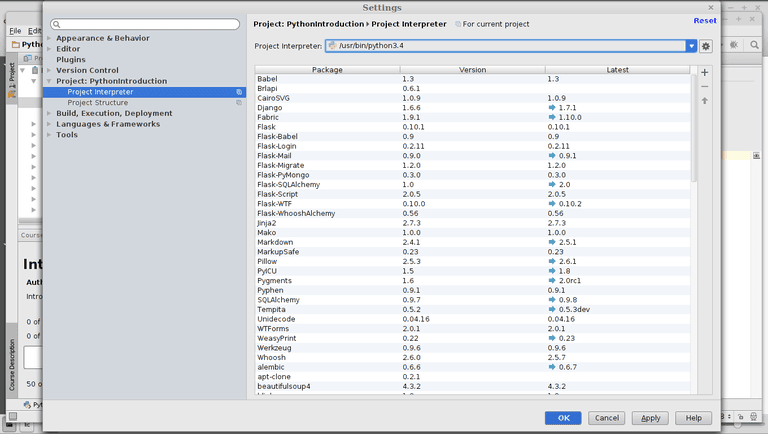Click the Version column header

click(x=472, y=70)
